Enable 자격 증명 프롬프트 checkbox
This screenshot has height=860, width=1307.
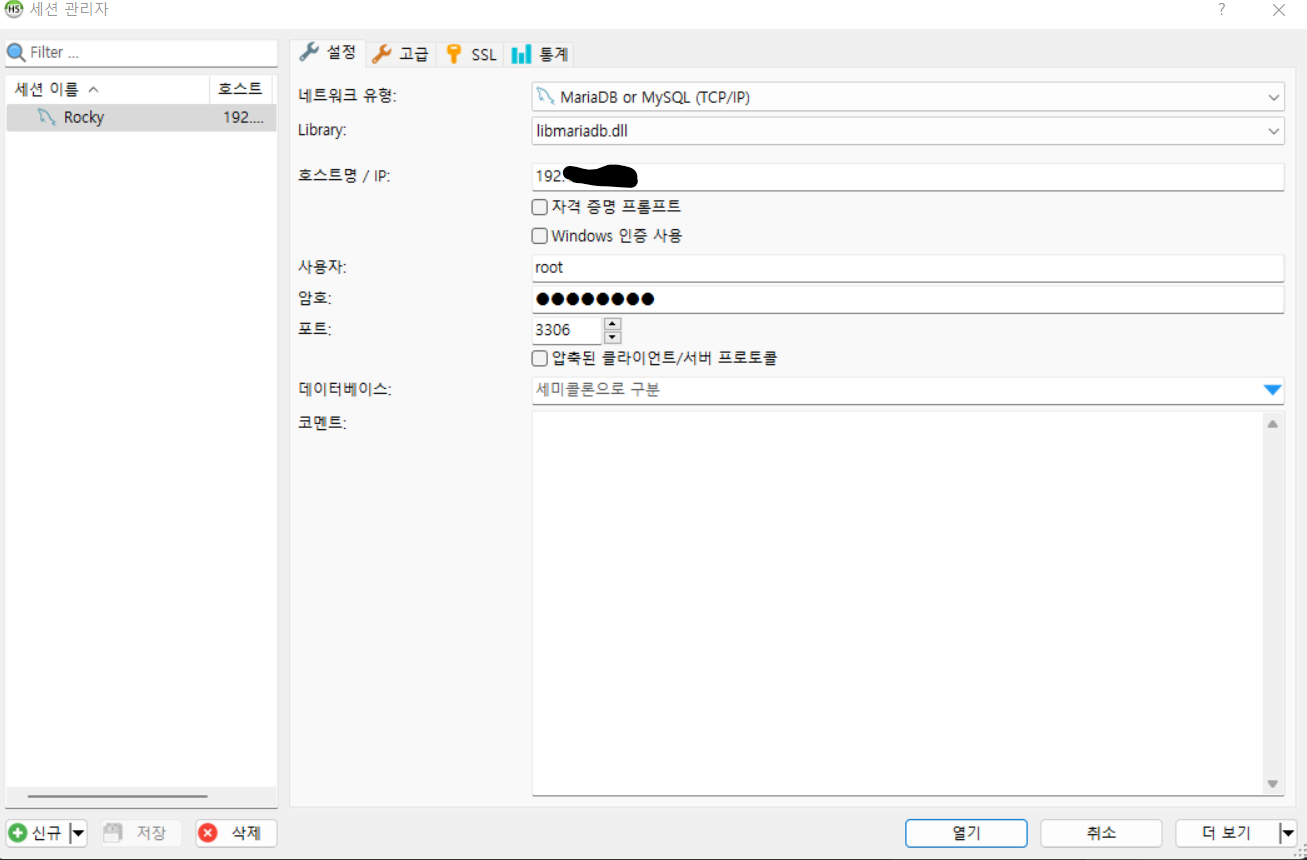pyautogui.click(x=539, y=207)
